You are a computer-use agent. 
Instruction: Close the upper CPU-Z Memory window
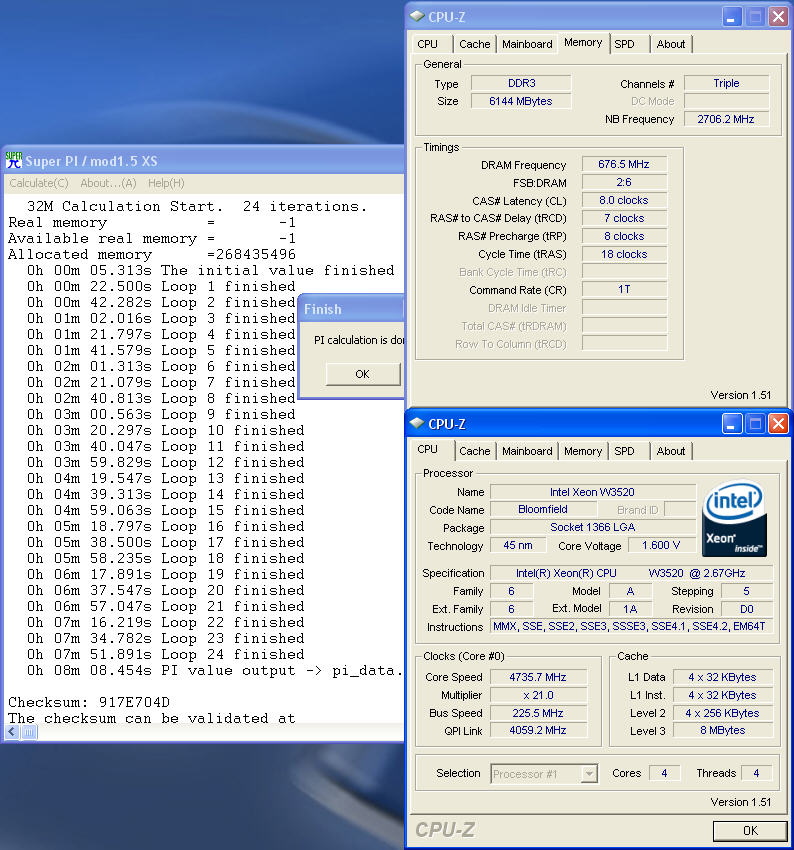(x=778, y=17)
